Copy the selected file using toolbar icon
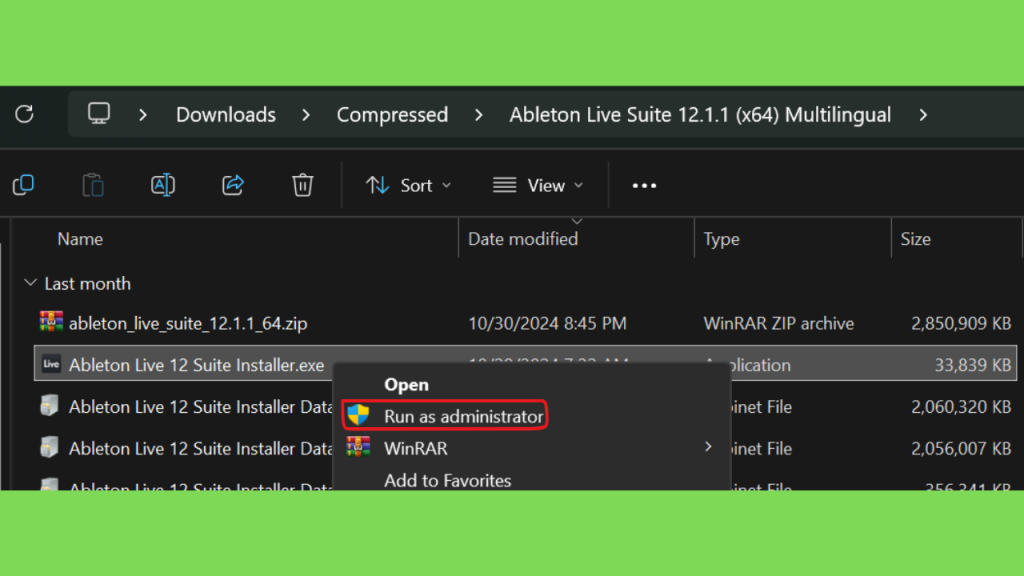 coord(24,185)
